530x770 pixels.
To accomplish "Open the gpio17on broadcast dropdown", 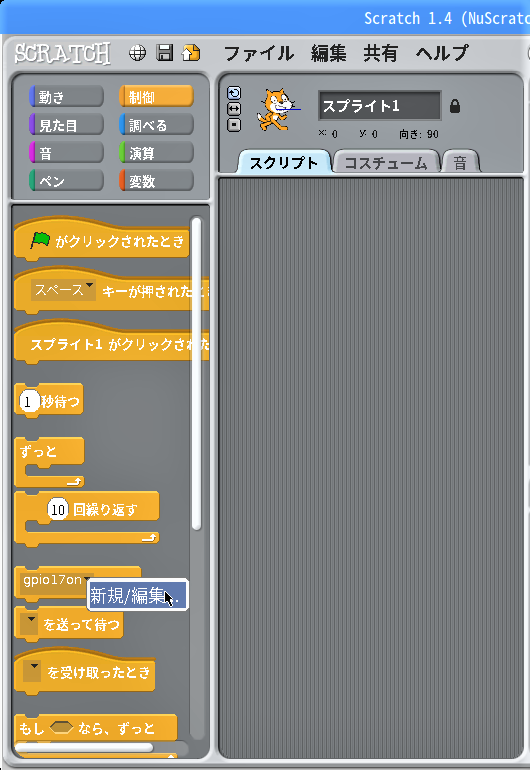I will pyautogui.click(x=57, y=580).
